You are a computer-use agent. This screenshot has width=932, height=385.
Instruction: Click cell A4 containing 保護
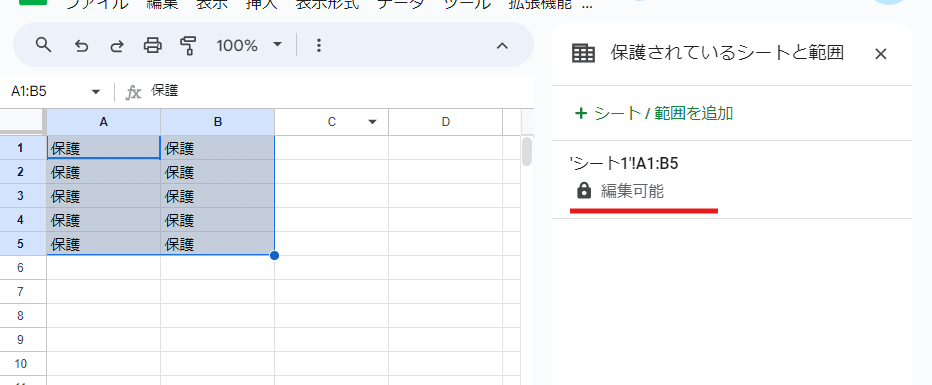103,220
